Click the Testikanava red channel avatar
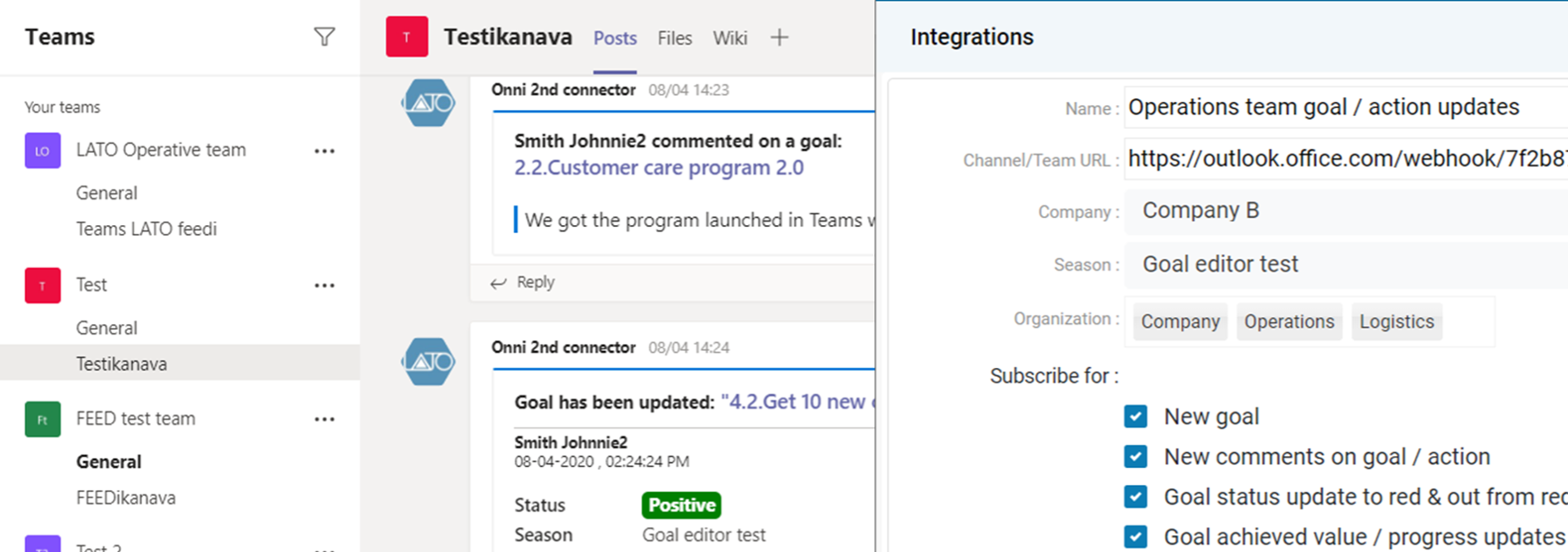The width and height of the screenshot is (1568, 552). pyautogui.click(x=407, y=37)
